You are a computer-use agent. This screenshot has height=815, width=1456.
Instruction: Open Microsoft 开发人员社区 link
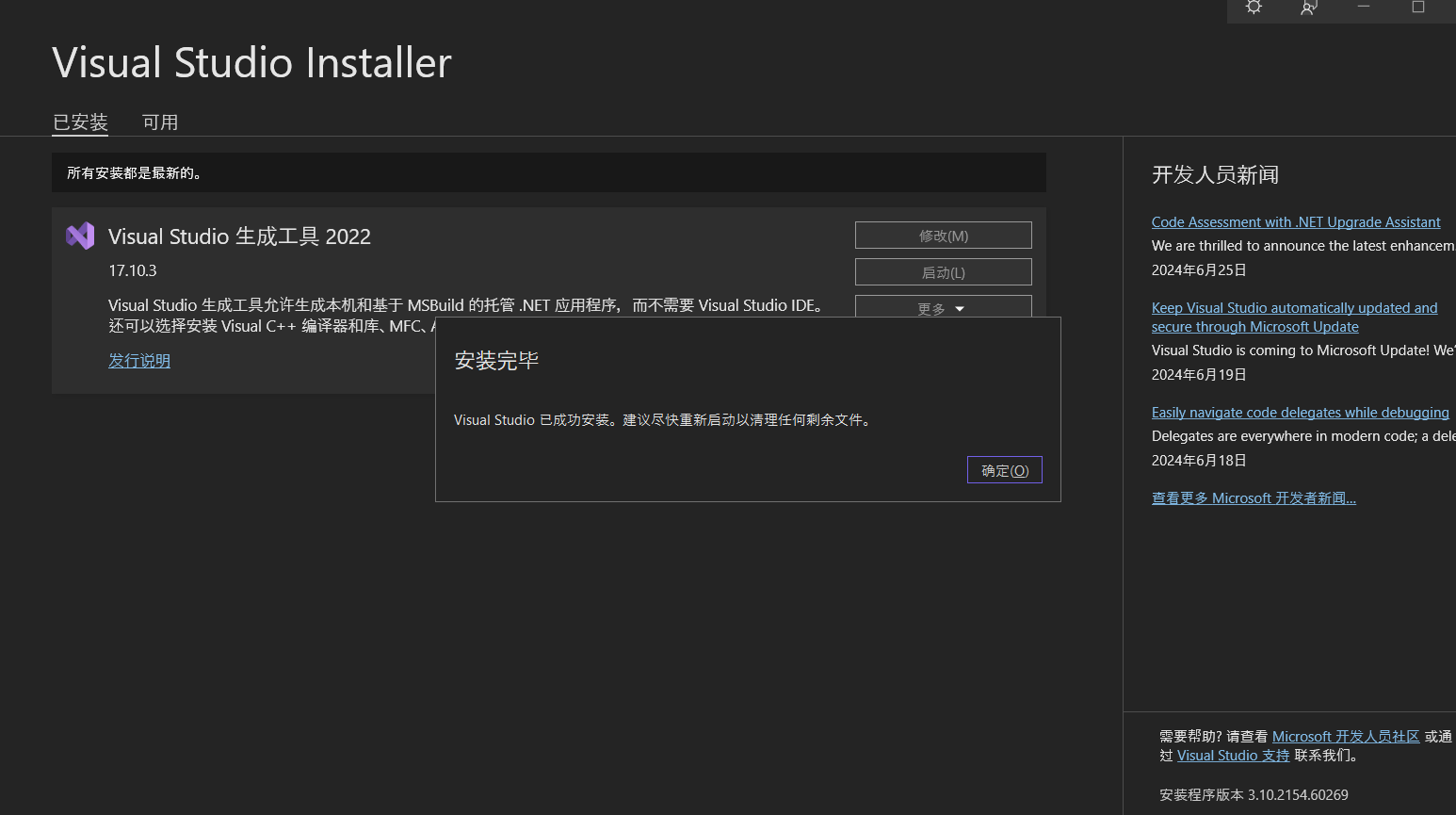[x=1346, y=737]
